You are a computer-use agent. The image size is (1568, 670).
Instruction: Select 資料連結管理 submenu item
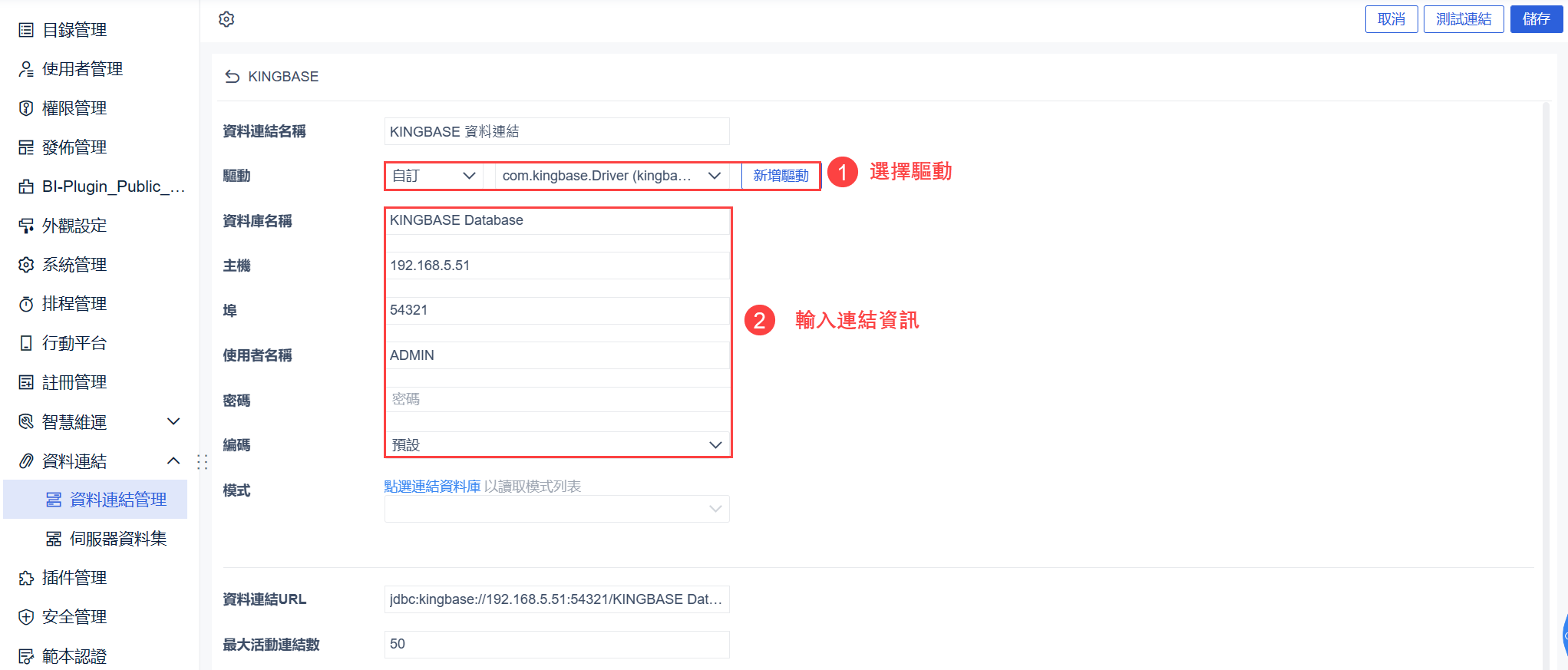(x=95, y=500)
